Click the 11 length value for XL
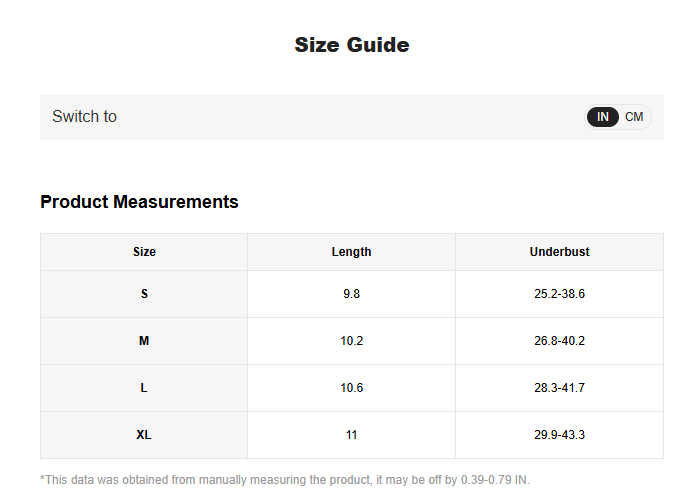This screenshot has height=501, width=687. pos(351,435)
